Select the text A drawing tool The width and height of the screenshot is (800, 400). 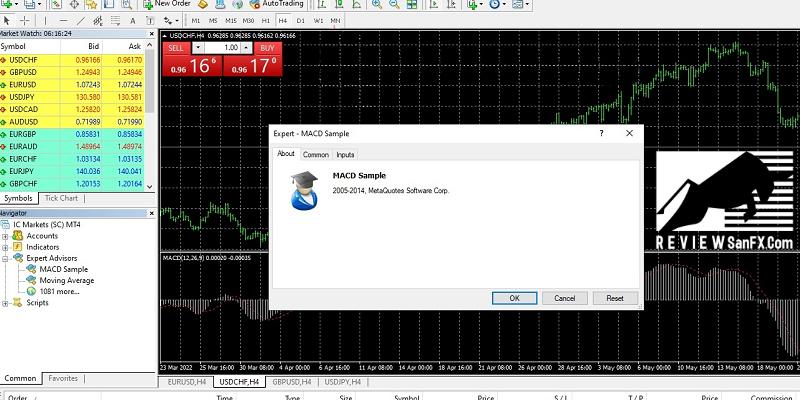(x=133, y=20)
